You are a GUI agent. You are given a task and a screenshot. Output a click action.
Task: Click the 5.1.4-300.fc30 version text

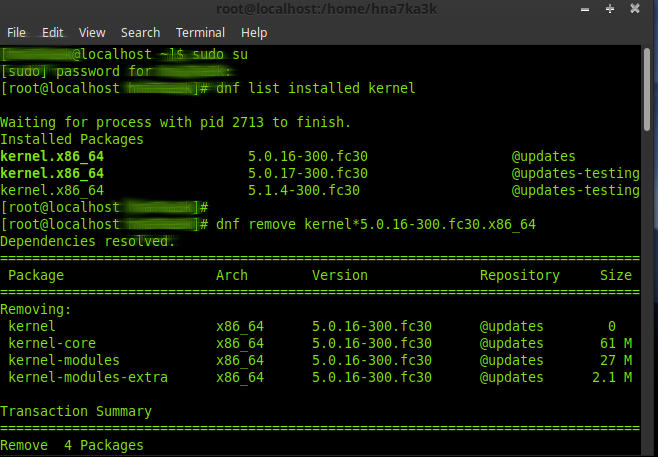[304, 190]
